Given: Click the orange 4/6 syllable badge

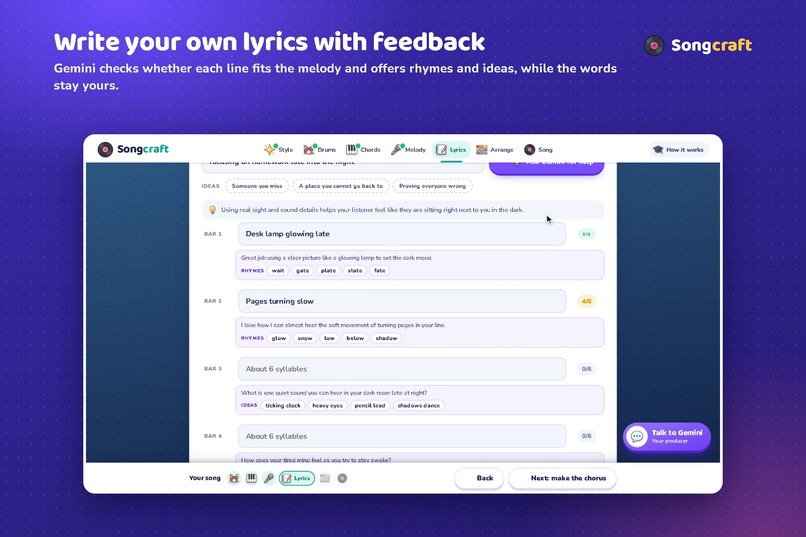Looking at the screenshot, I should pos(586,302).
